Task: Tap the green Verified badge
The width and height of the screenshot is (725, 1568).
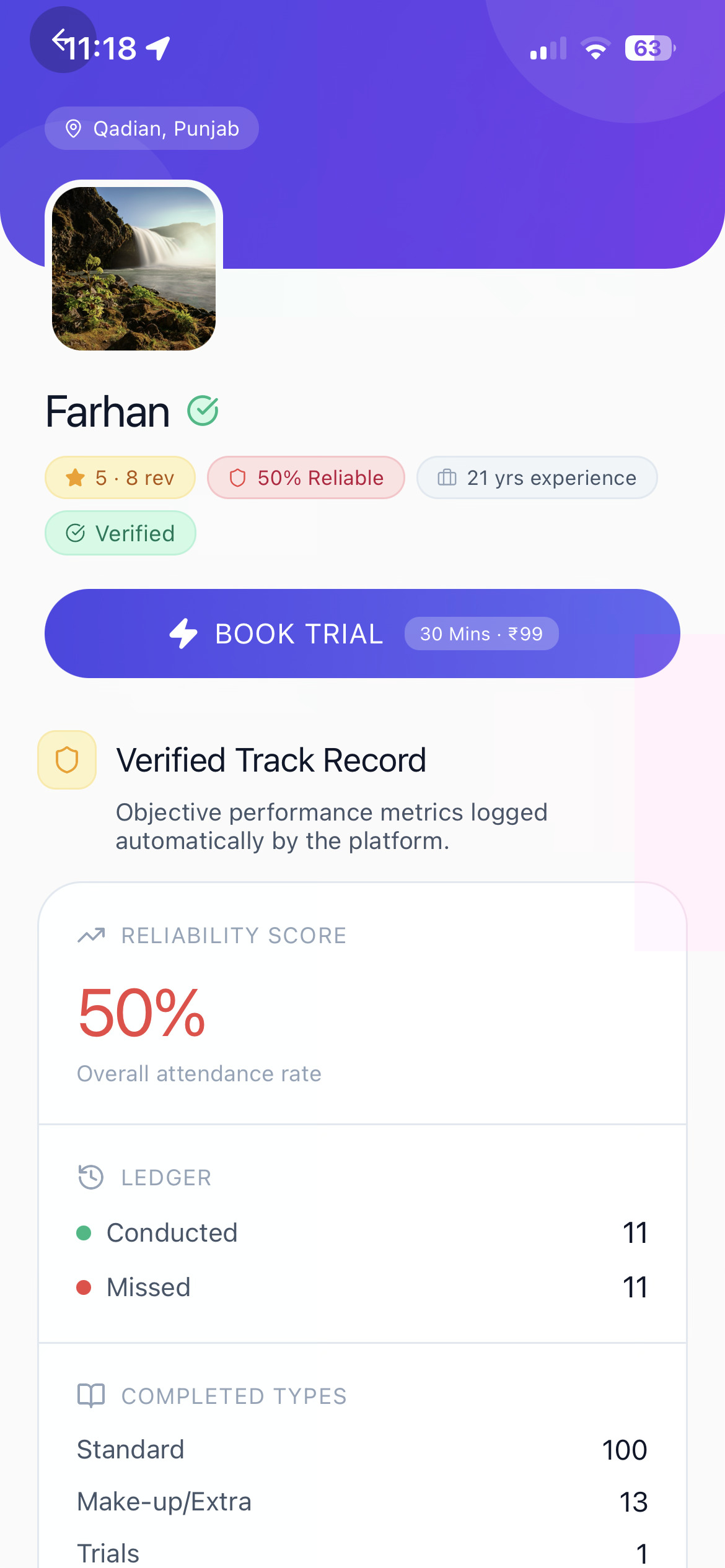Action: [x=120, y=533]
